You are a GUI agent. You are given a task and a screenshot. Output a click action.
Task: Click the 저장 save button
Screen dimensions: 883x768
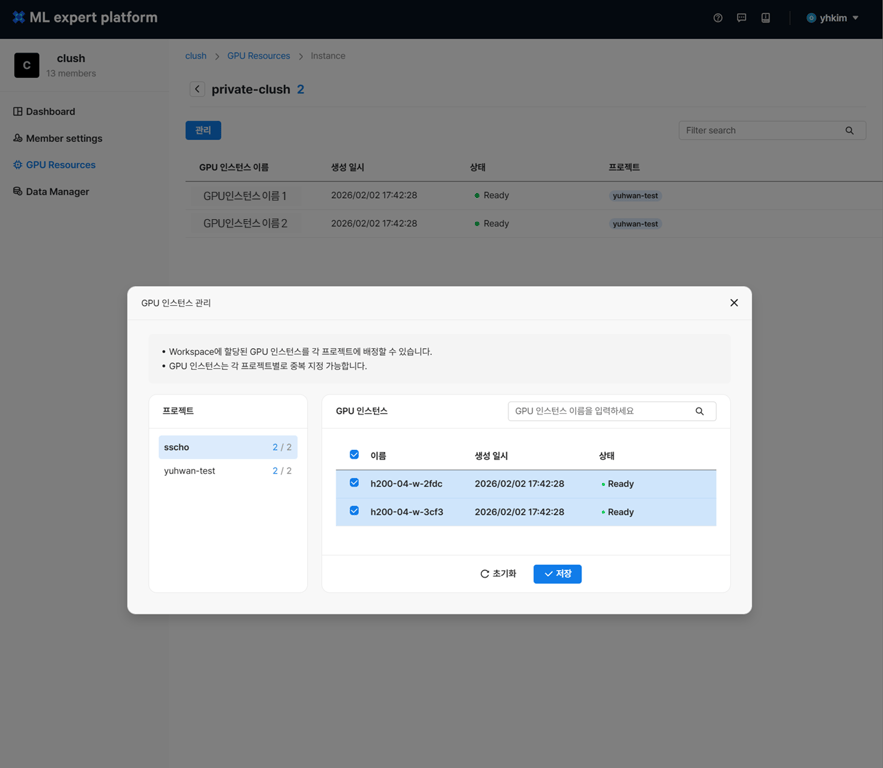pyautogui.click(x=558, y=574)
